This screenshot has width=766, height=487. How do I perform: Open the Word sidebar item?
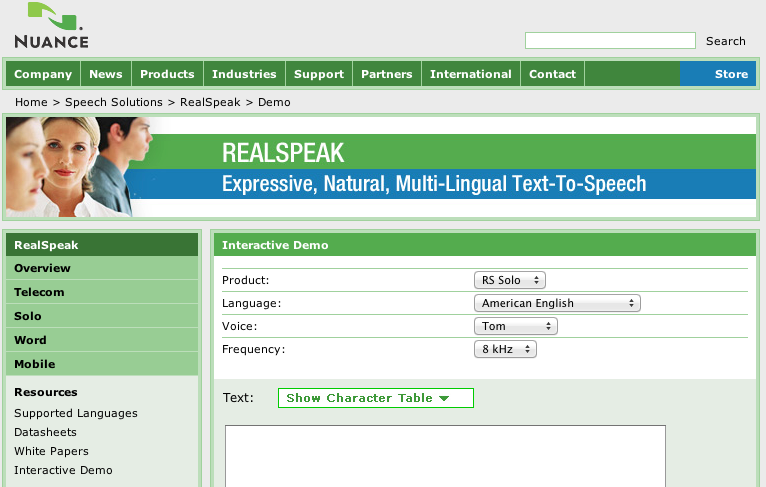pyautogui.click(x=102, y=340)
